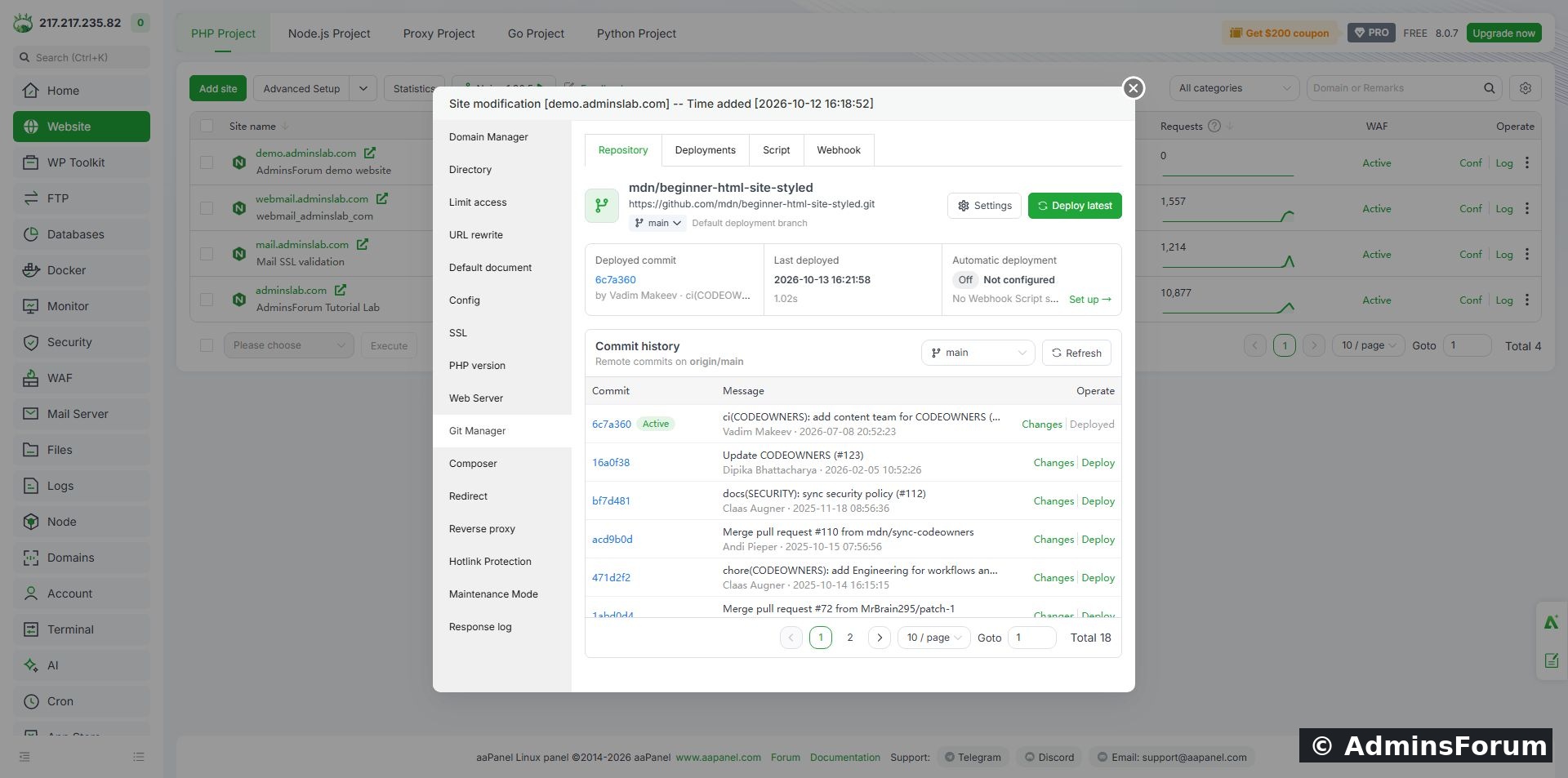Screen dimensions: 1568x778
Task: Open the commit list 10 / page dropdown
Action: (x=933, y=638)
